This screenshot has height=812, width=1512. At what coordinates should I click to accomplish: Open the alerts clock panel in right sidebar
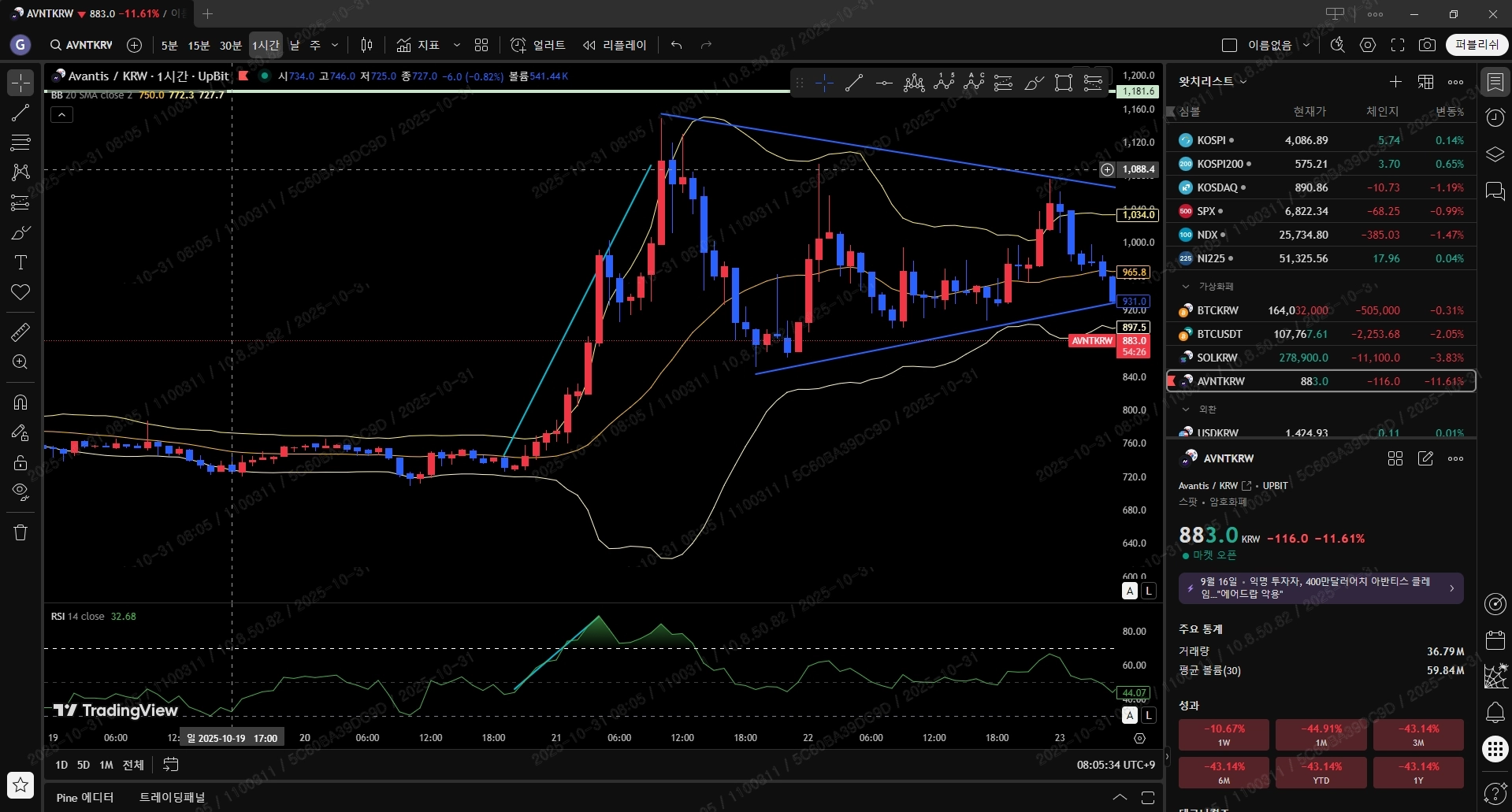coord(1495,117)
